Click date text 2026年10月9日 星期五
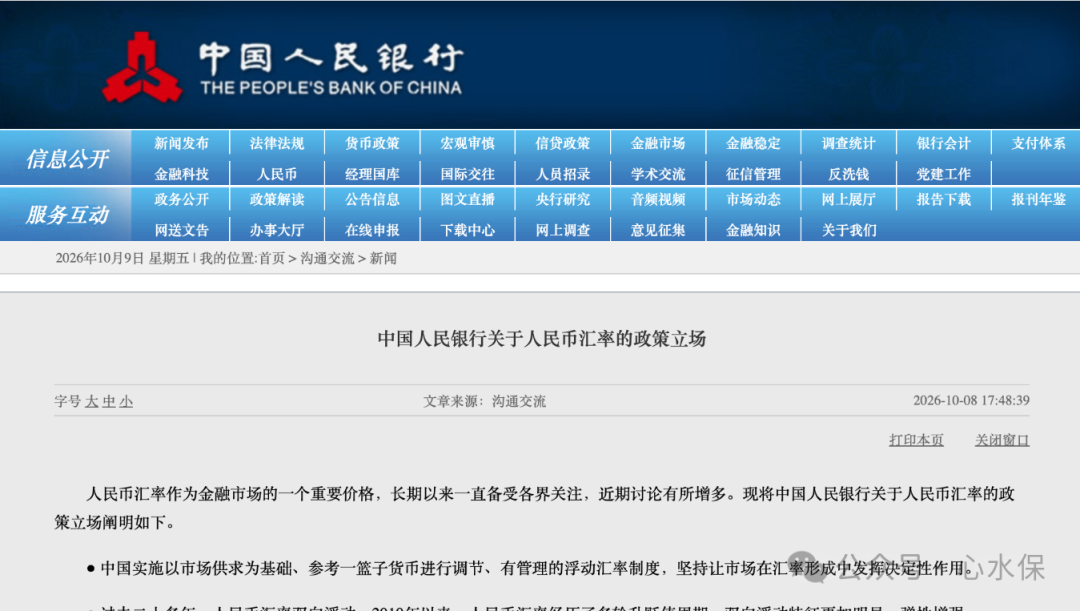 (x=122, y=258)
